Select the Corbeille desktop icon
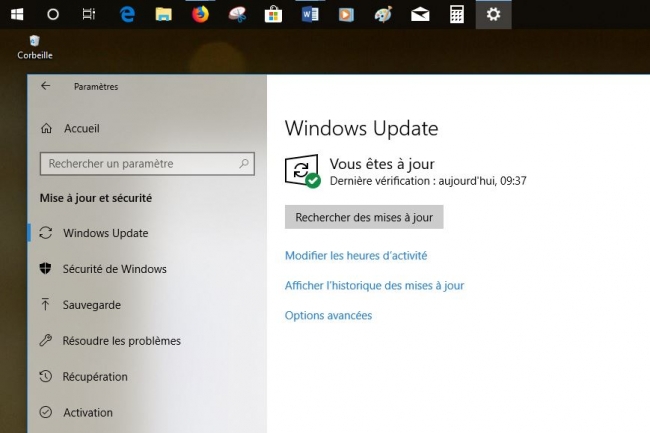 35,47
